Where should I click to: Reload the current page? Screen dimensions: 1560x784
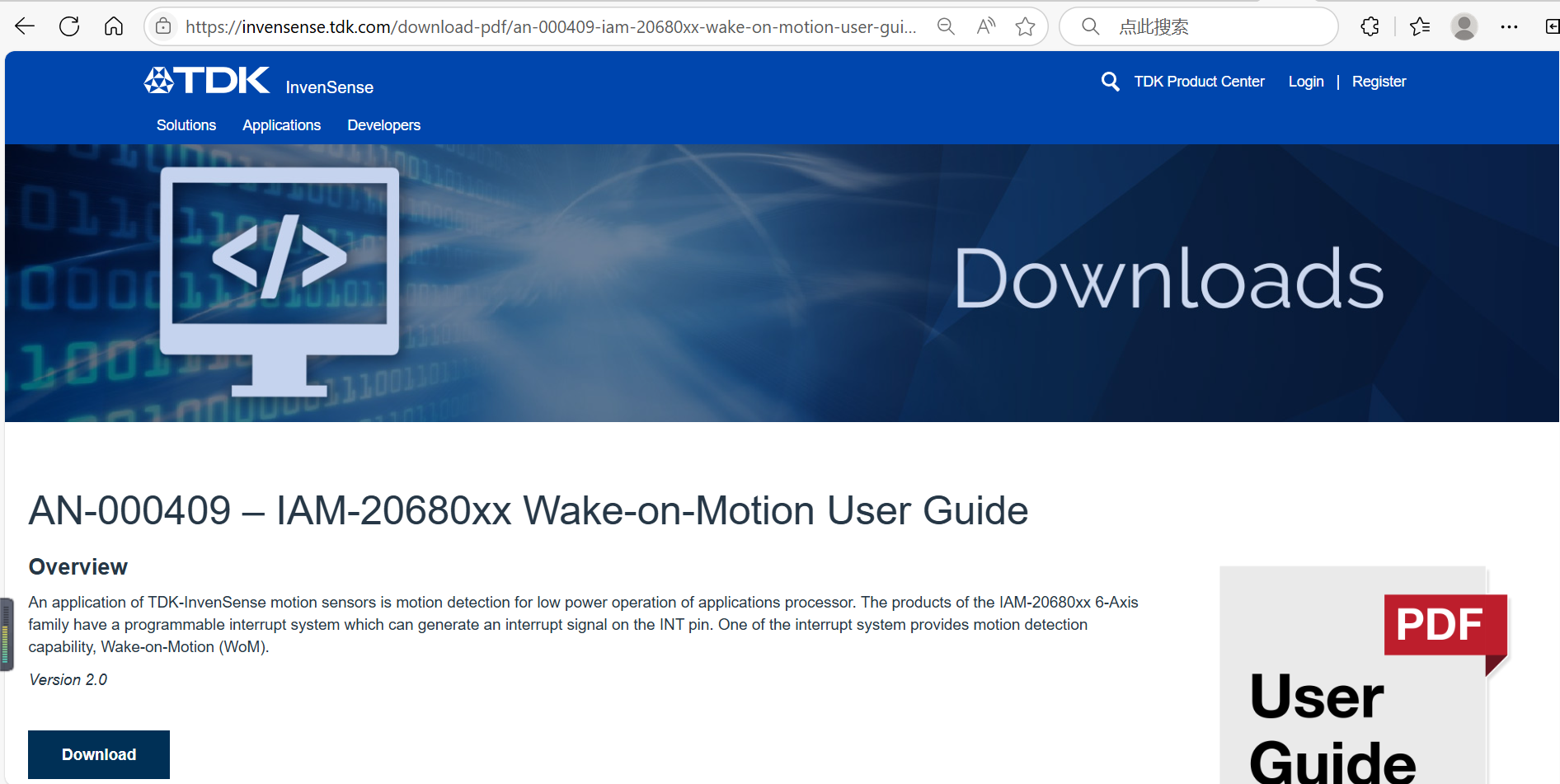(69, 26)
